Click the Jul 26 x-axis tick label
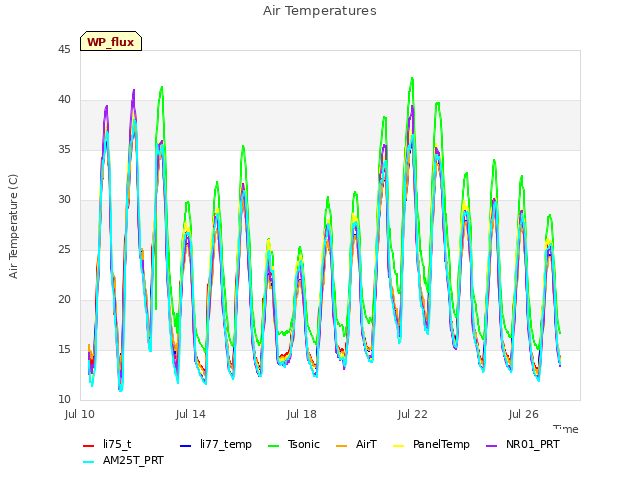Viewport: 640px width, 480px height. click(x=524, y=414)
